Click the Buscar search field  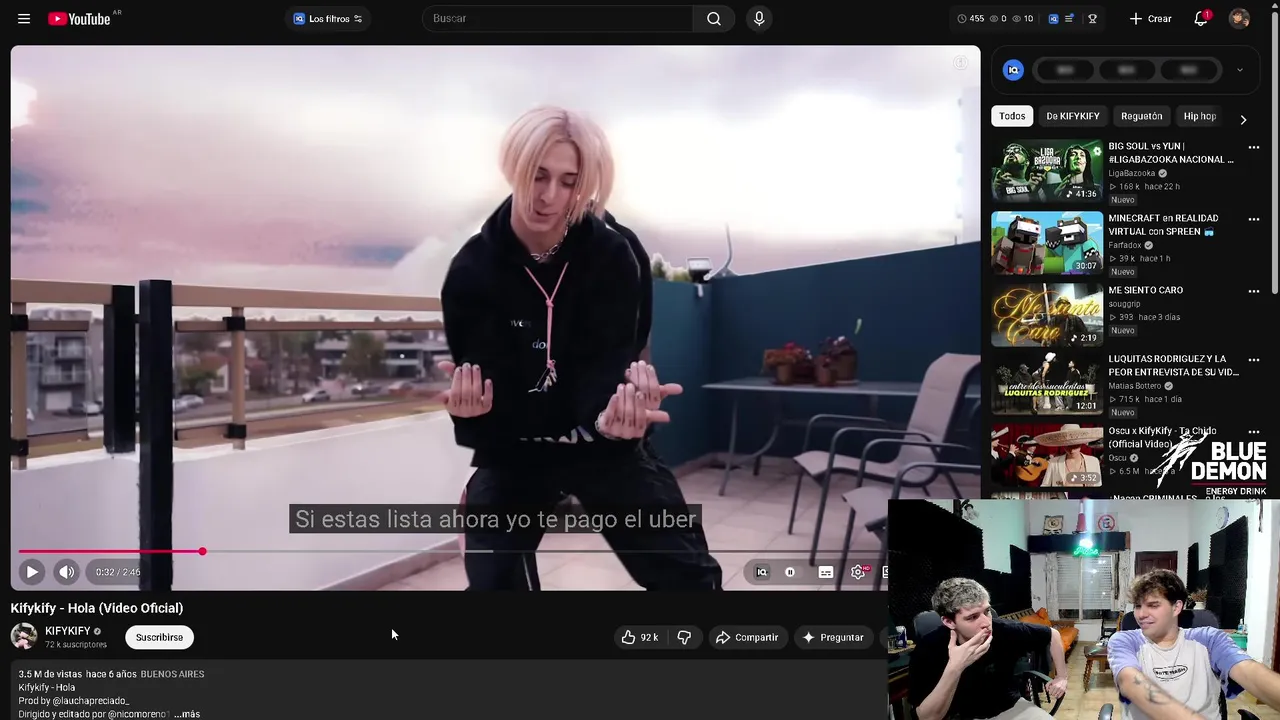(558, 18)
